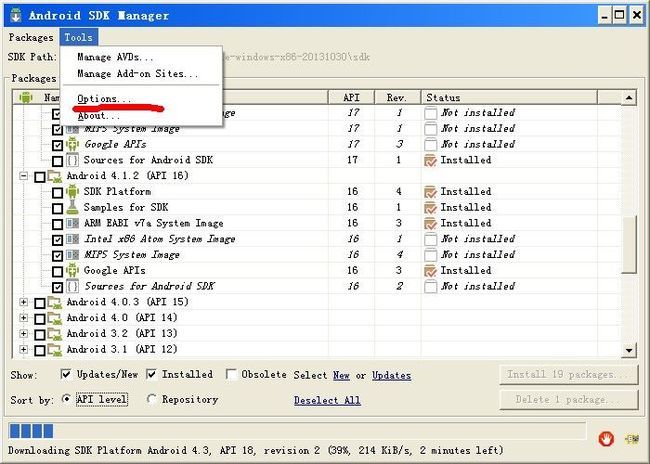
Task: Uncheck Google APIs API 17 checkbox
Action: pyautogui.click(x=57, y=145)
